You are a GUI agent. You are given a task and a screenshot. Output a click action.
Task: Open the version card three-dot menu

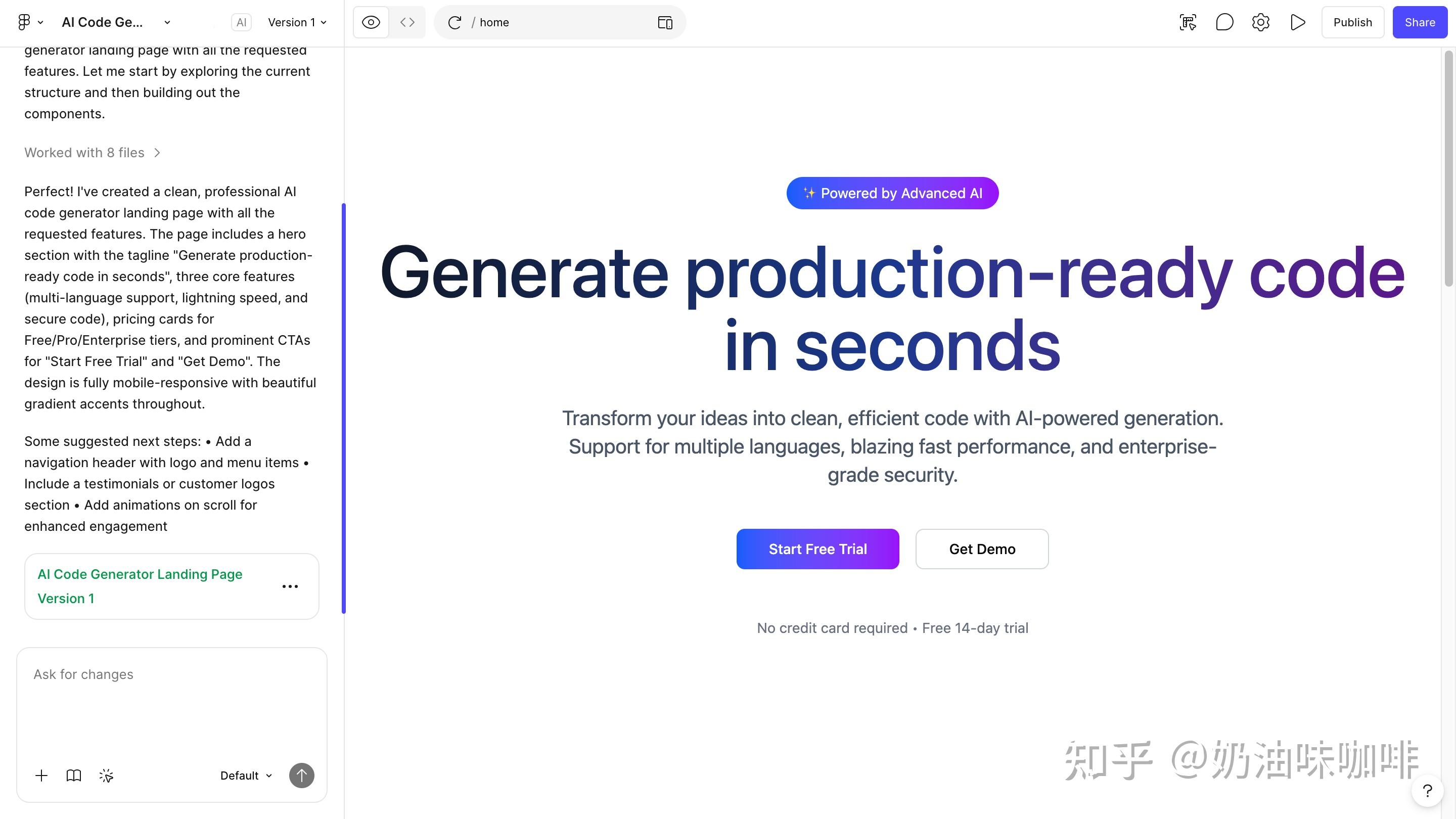[290, 586]
